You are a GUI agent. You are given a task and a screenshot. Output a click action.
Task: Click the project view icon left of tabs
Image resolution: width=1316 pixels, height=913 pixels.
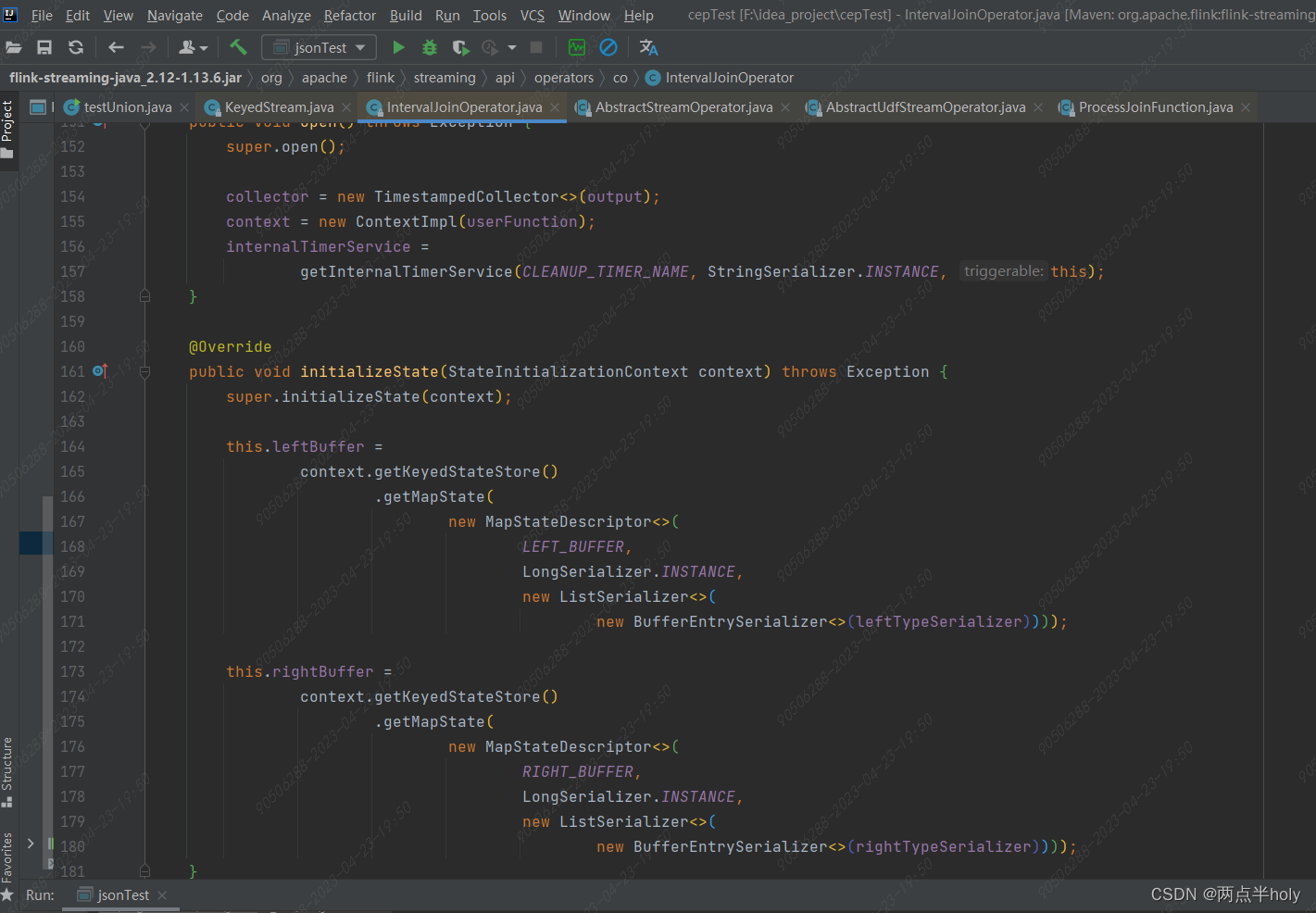(38, 107)
